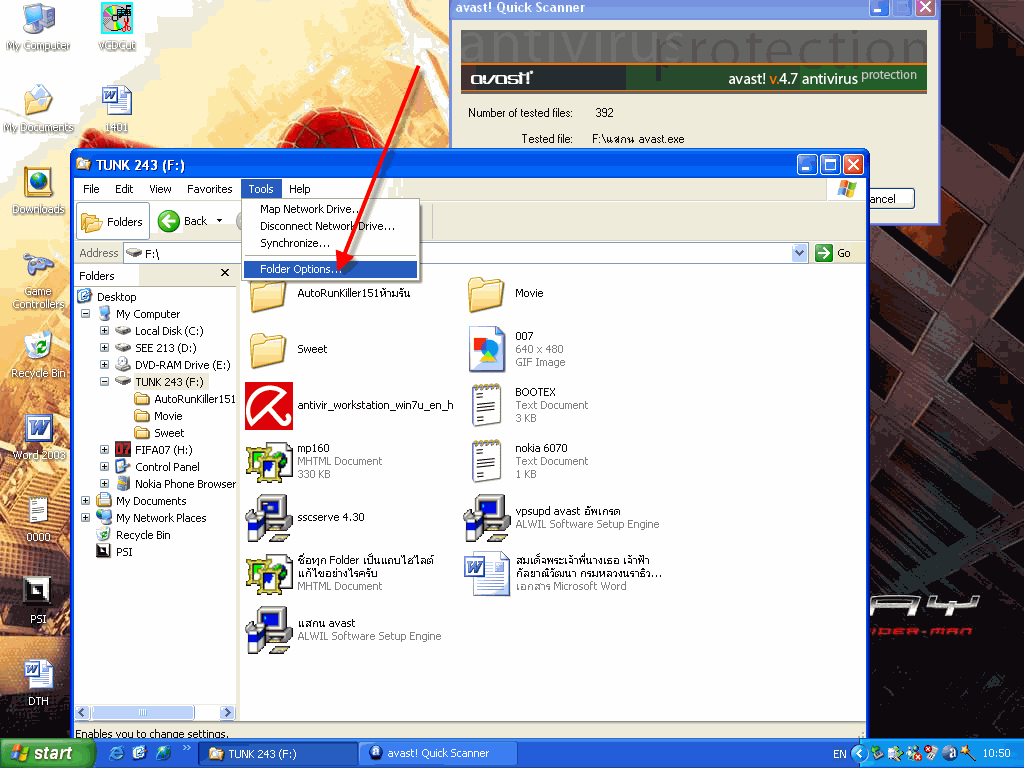1024x768 pixels.
Task: Open VCDCut desktop icon
Action: (117, 26)
